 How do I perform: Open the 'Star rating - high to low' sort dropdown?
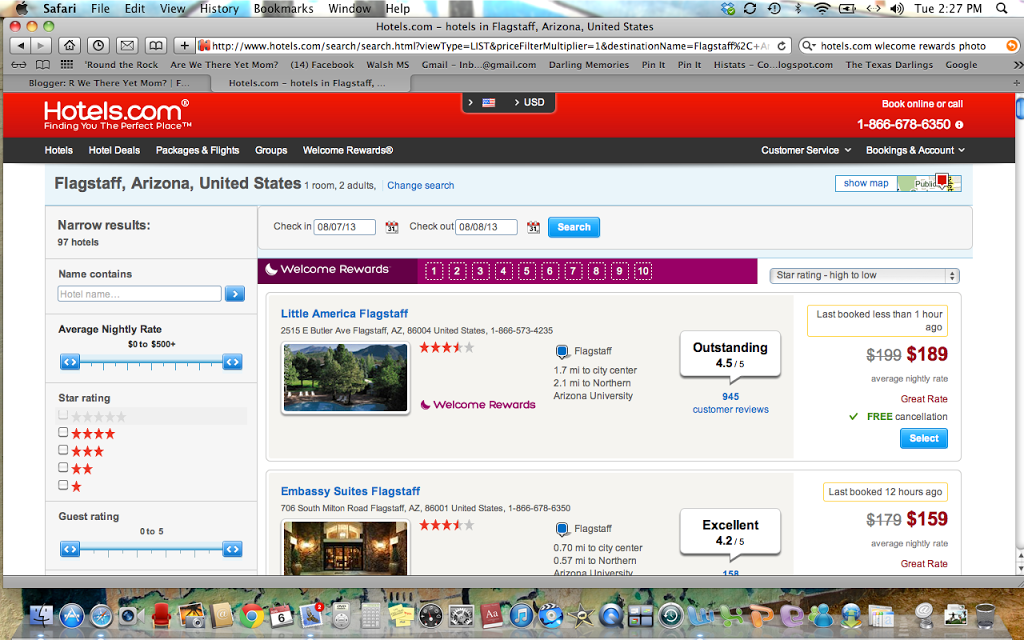pyautogui.click(x=865, y=276)
